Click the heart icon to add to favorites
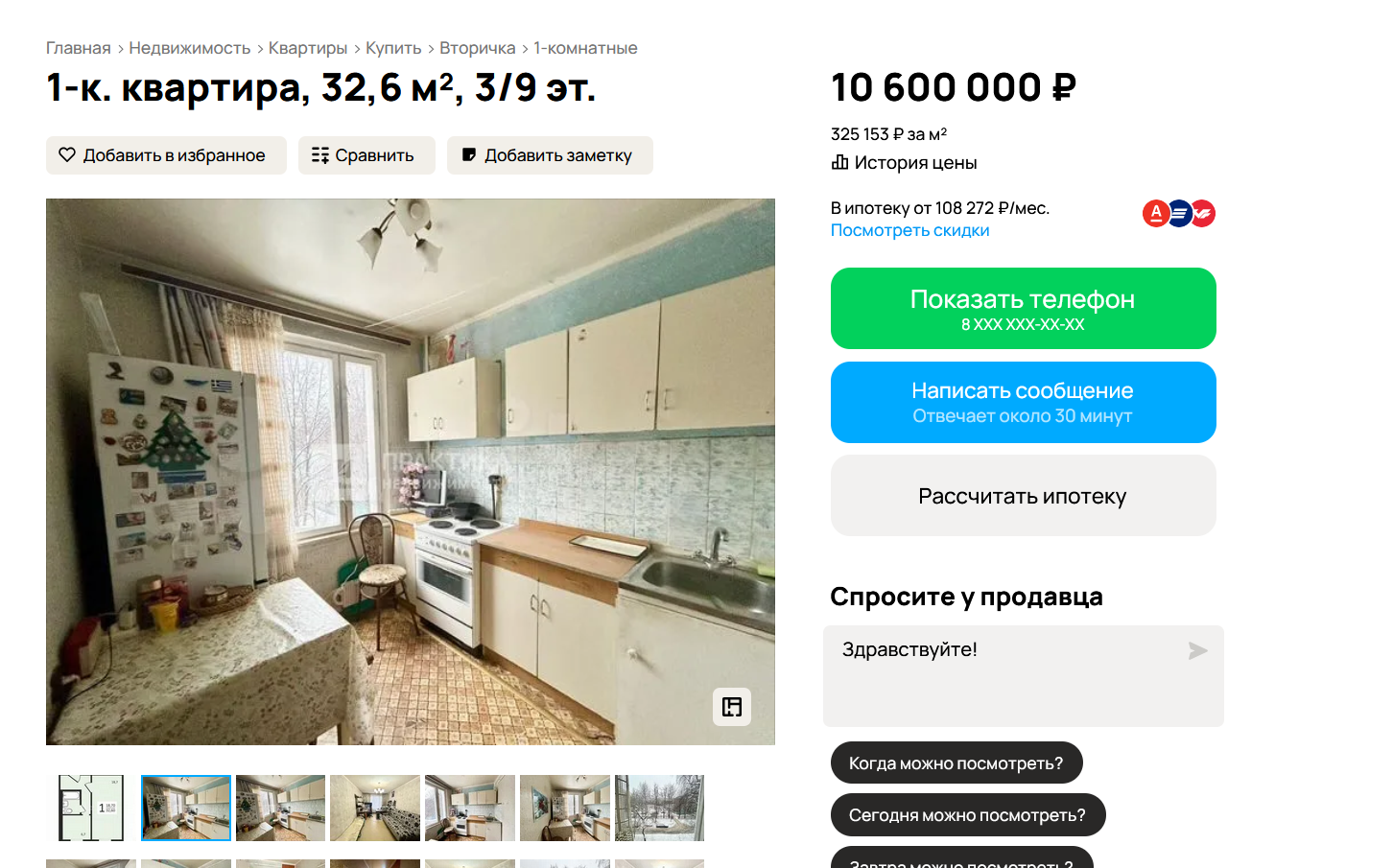Viewport: 1393px width, 868px height. (67, 154)
